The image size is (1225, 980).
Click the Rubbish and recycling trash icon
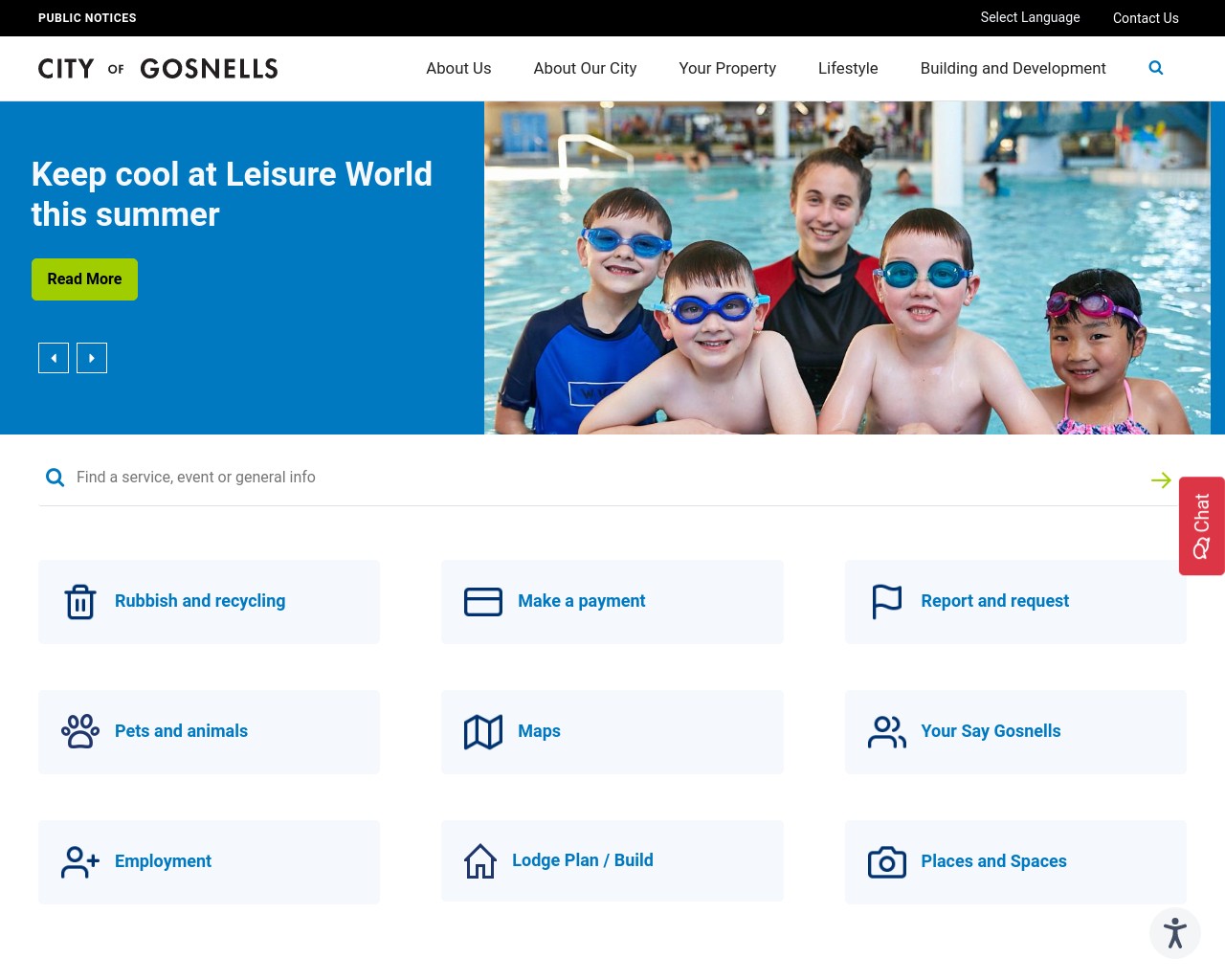[80, 602]
